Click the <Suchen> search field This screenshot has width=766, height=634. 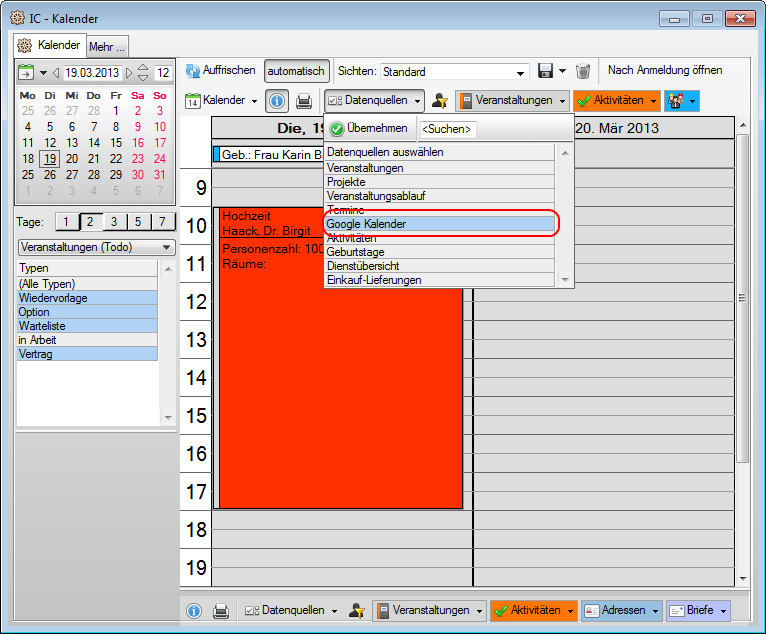click(447, 129)
